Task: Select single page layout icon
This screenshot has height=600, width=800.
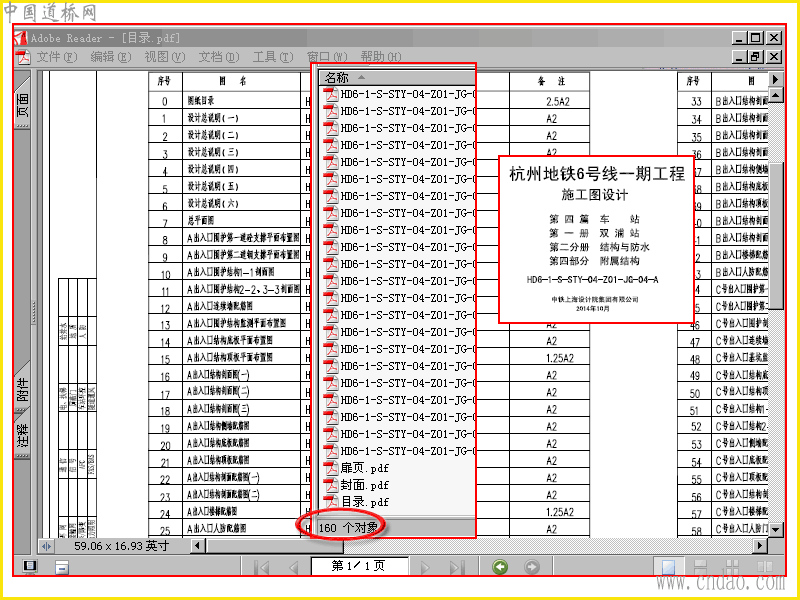Action: pos(668,566)
